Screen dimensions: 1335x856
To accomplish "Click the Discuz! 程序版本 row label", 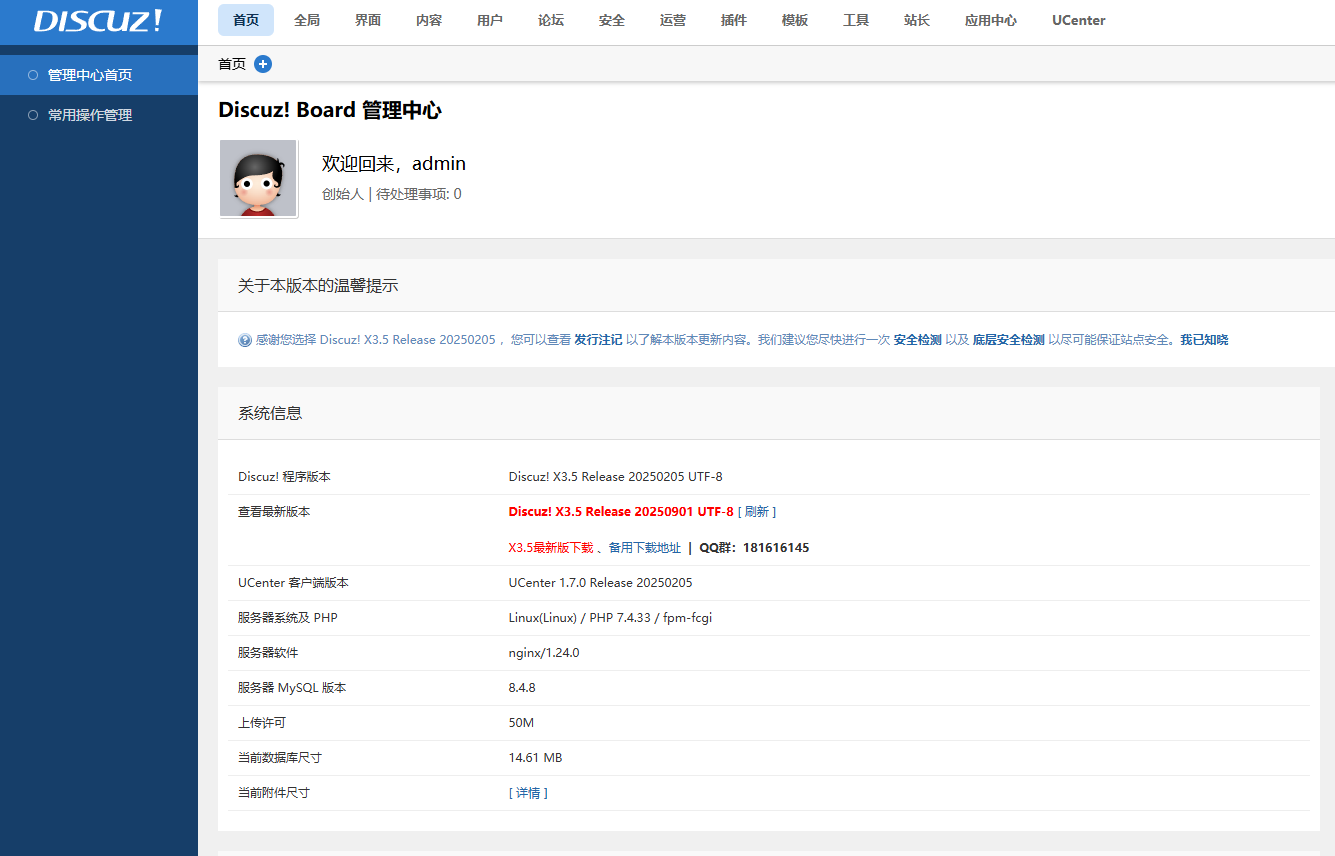I will [x=284, y=477].
